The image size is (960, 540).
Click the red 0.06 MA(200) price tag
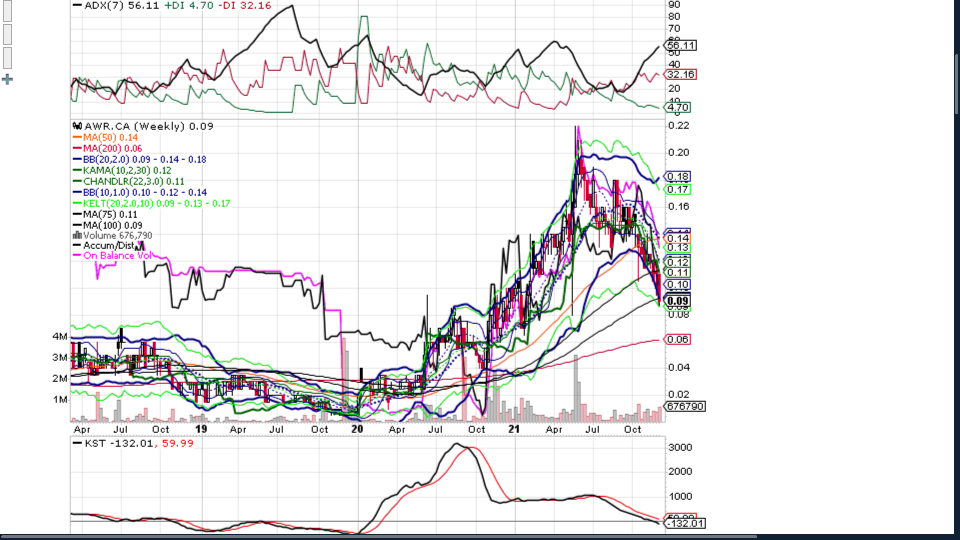(678, 339)
